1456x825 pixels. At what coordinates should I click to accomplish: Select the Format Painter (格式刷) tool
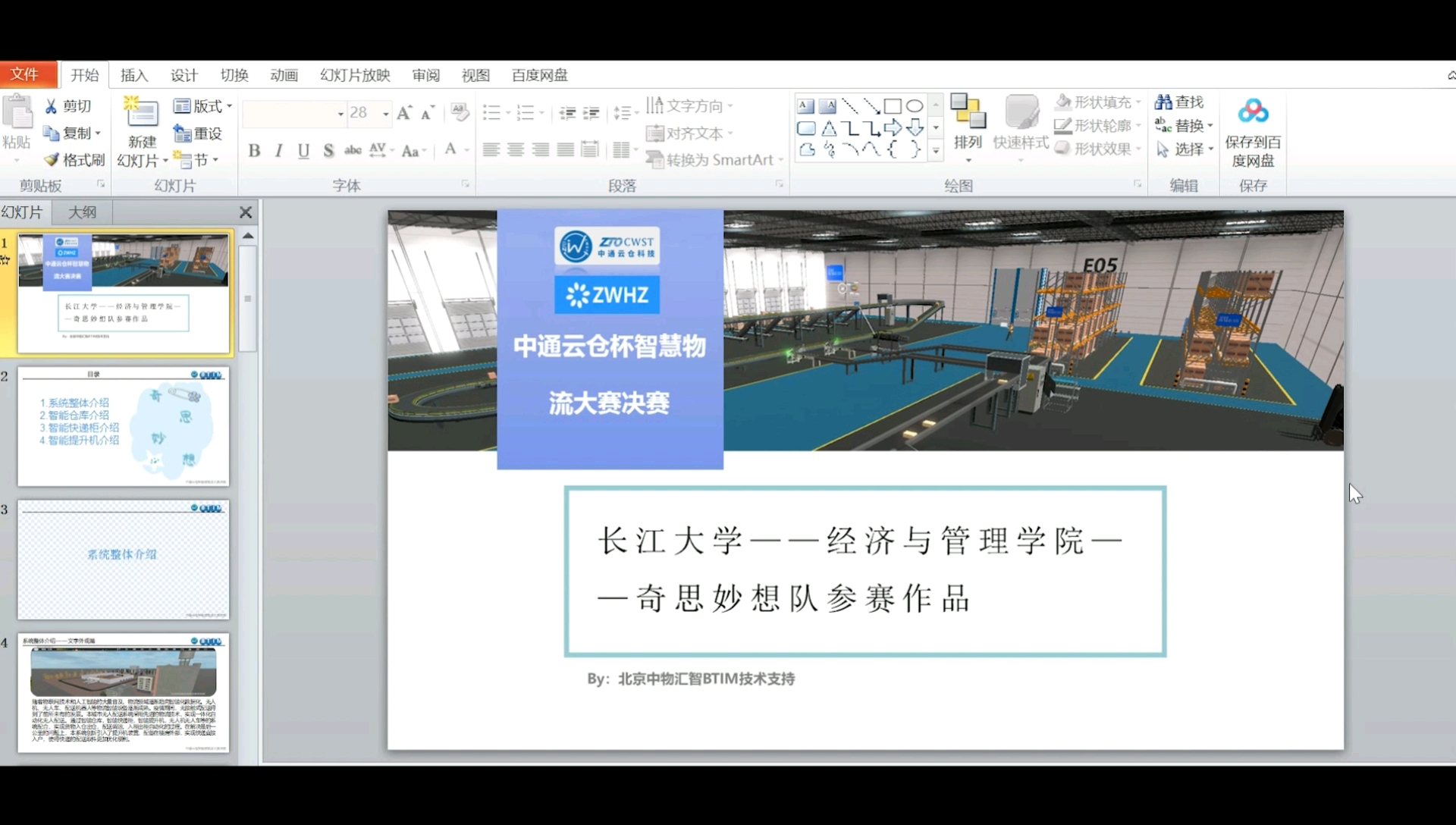pos(74,160)
